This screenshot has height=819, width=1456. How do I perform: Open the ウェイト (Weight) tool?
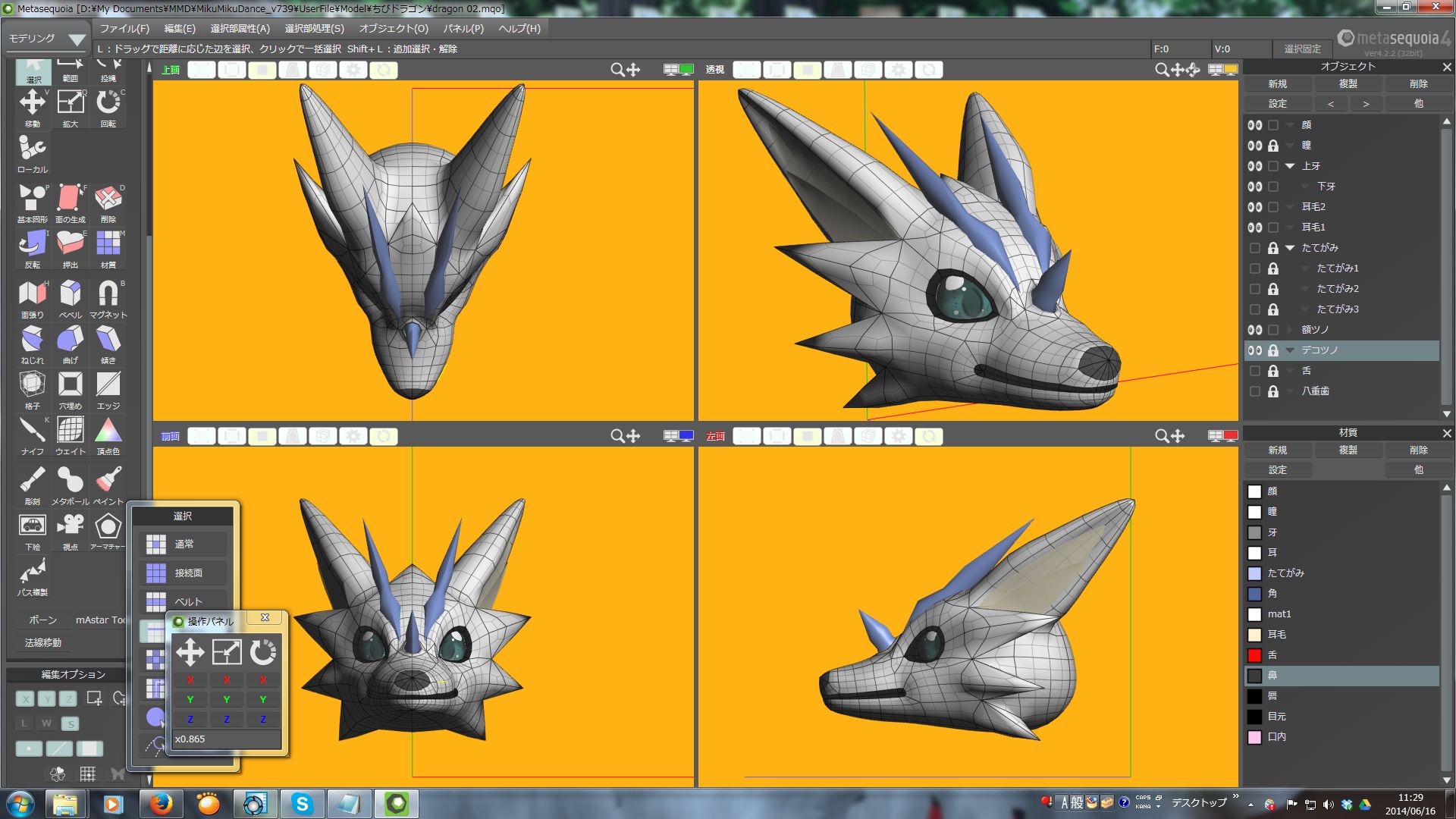coord(71,435)
